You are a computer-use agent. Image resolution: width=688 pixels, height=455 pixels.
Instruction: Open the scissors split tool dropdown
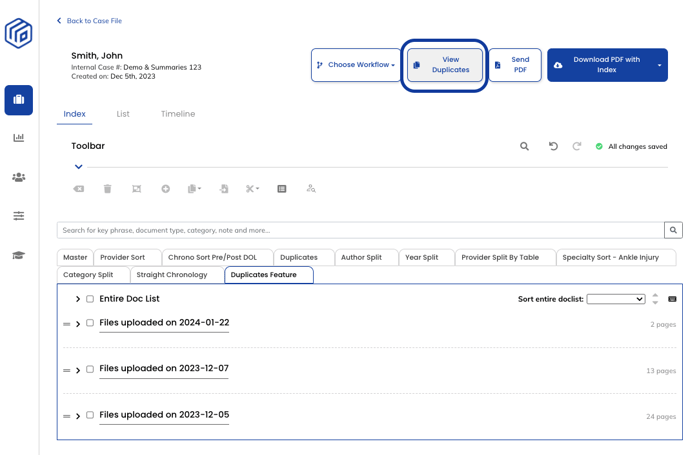point(252,189)
